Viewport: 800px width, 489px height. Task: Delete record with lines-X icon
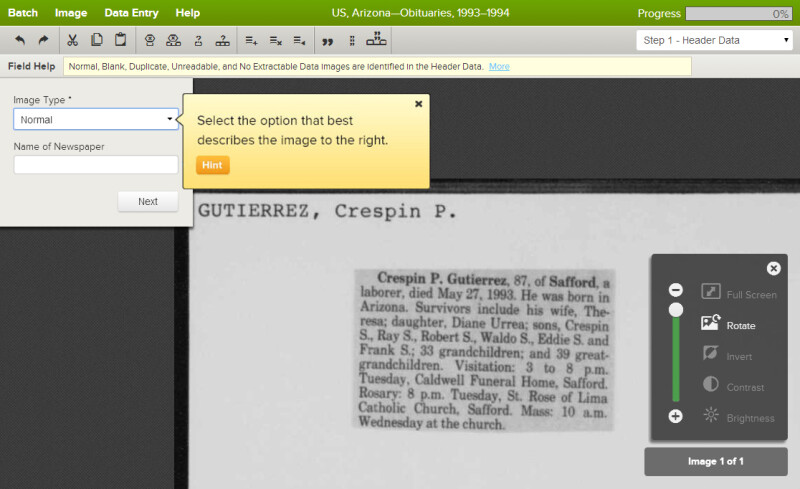pyautogui.click(x=276, y=40)
